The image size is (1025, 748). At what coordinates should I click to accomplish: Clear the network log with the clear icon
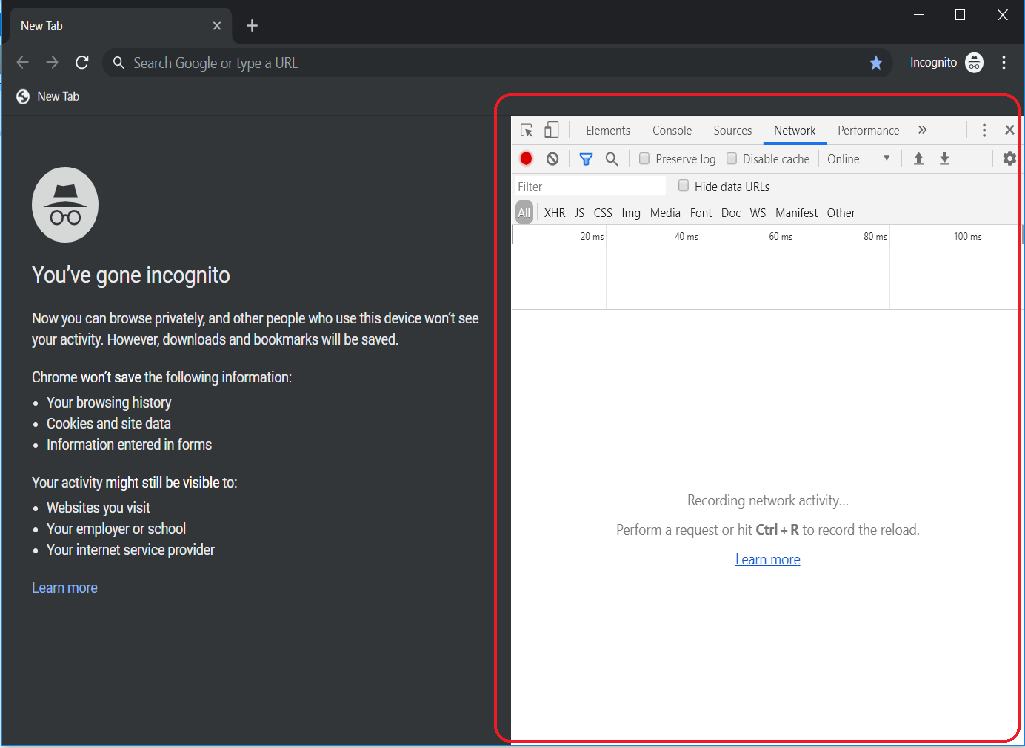pyautogui.click(x=552, y=158)
